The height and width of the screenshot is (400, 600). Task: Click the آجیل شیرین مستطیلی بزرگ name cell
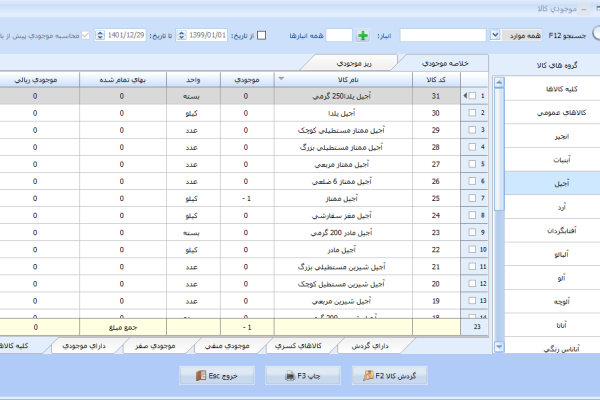pyautogui.click(x=343, y=267)
